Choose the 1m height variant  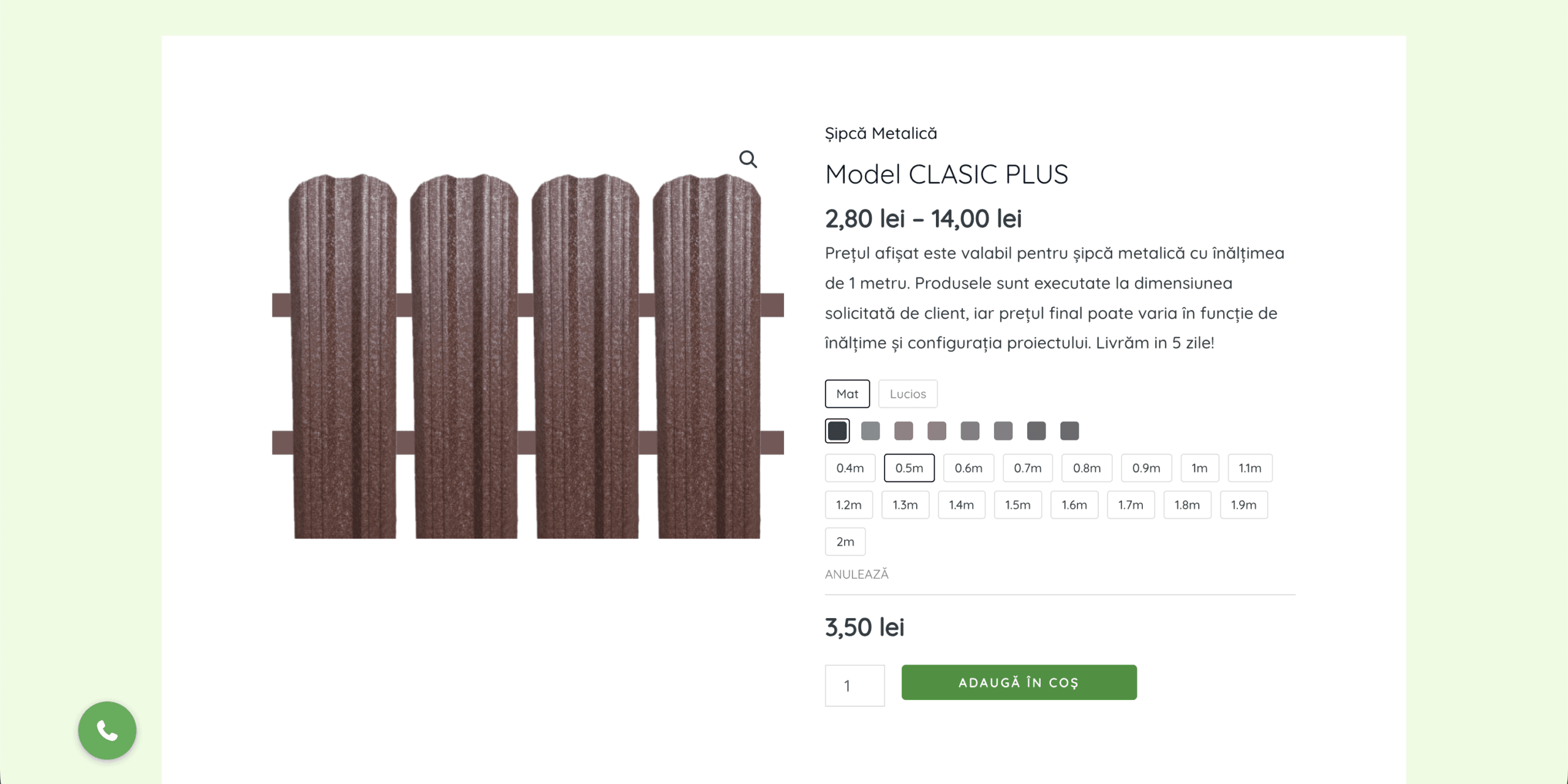coord(1199,468)
